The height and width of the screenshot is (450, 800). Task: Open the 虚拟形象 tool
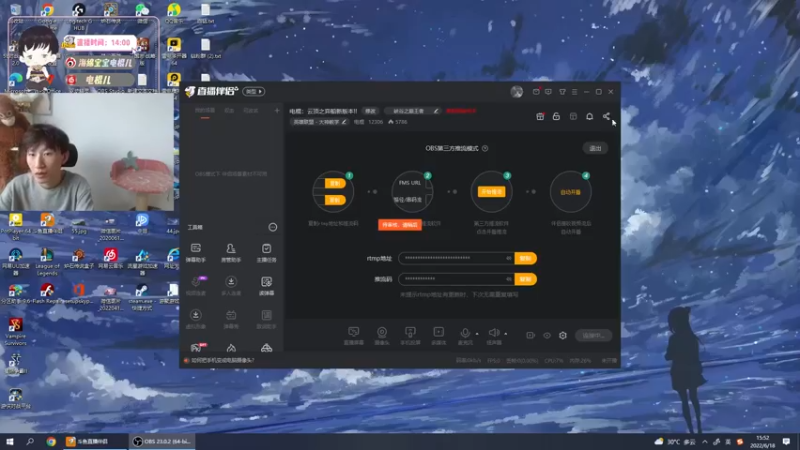pos(196,319)
